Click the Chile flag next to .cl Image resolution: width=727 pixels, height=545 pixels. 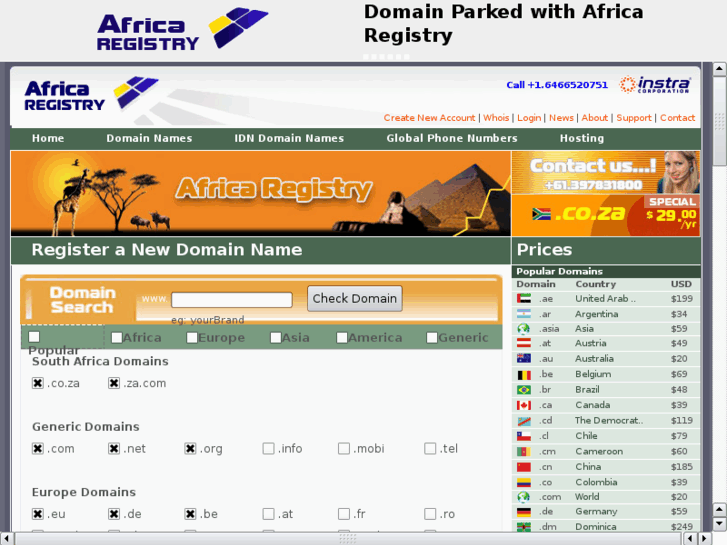point(524,436)
